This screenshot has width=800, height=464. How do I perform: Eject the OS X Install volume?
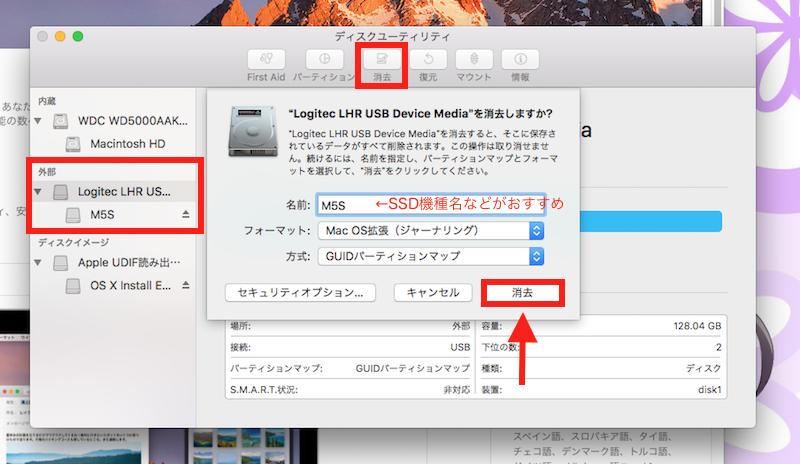185,287
